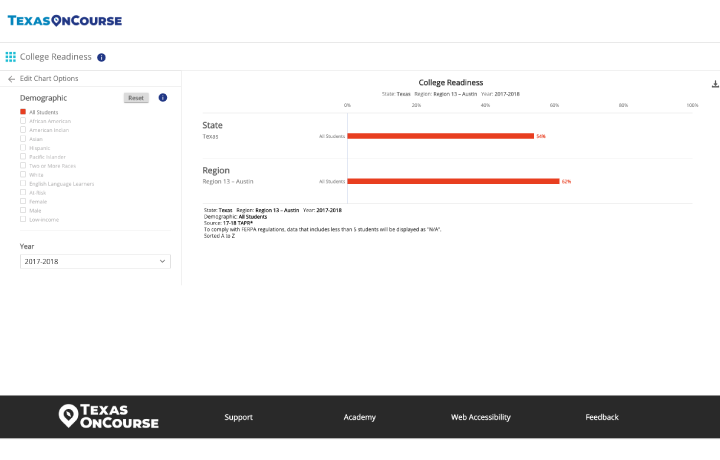The width and height of the screenshot is (720, 460).
Task: Click the back arrow beside Edit Chart Options
Action: pos(11,79)
